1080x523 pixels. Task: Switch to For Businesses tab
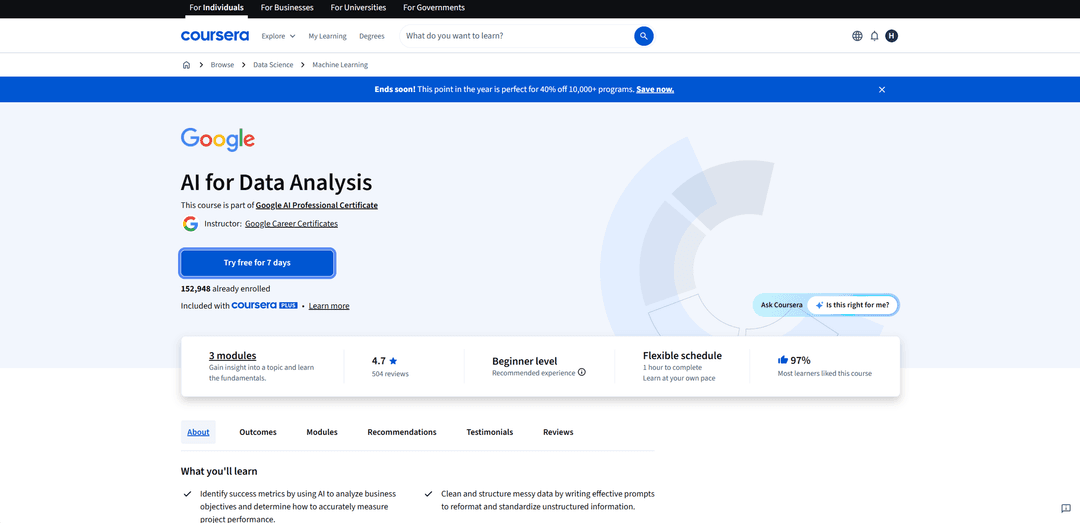(287, 8)
